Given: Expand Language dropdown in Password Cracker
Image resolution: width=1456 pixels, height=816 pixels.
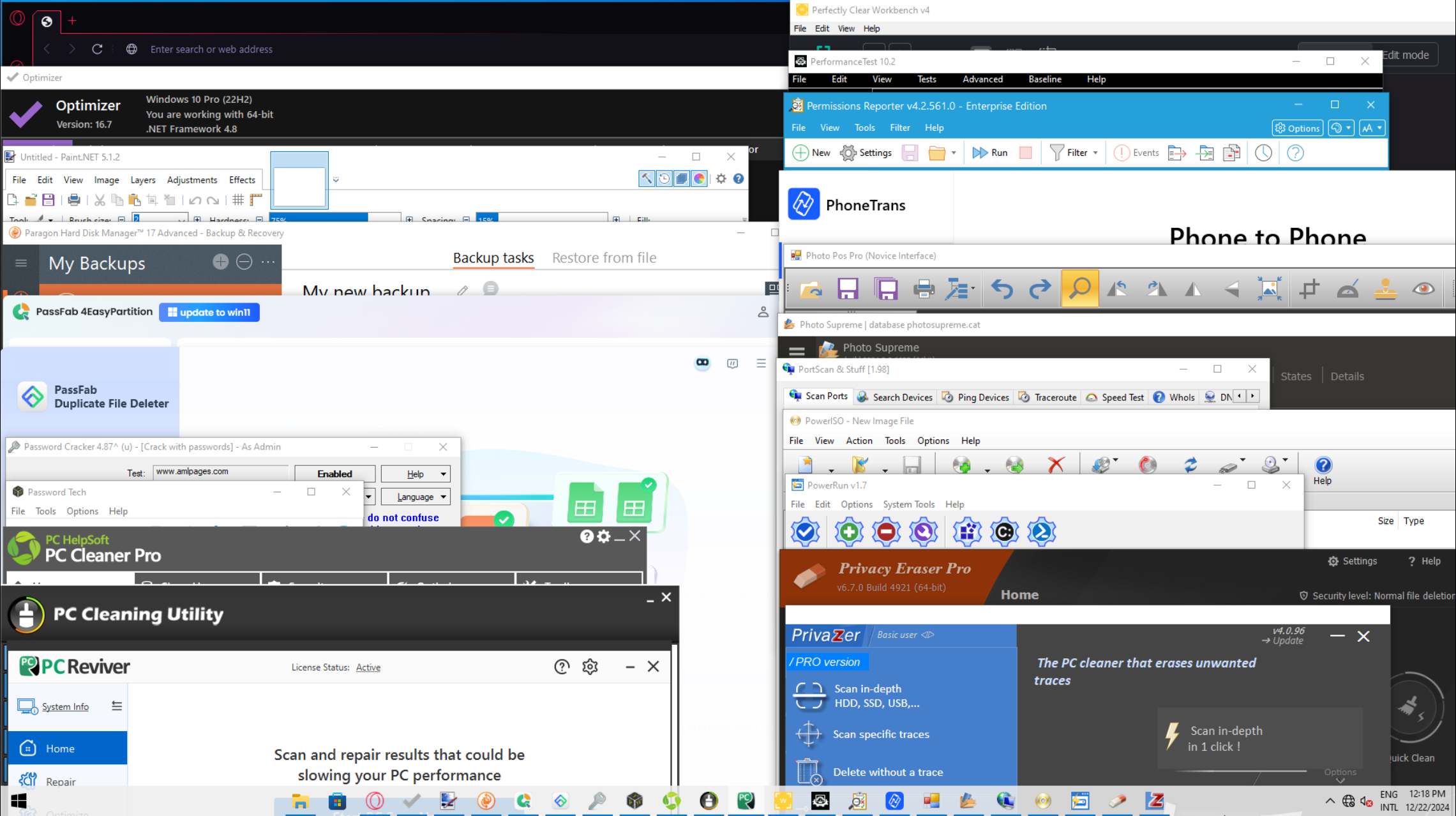Looking at the screenshot, I should point(416,497).
